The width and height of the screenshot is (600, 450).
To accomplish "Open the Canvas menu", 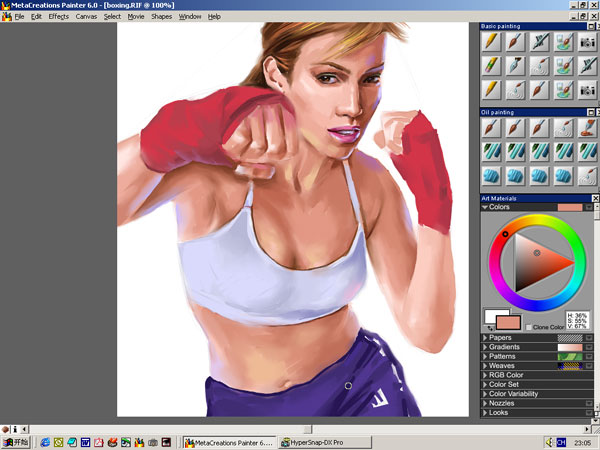I will coord(86,17).
